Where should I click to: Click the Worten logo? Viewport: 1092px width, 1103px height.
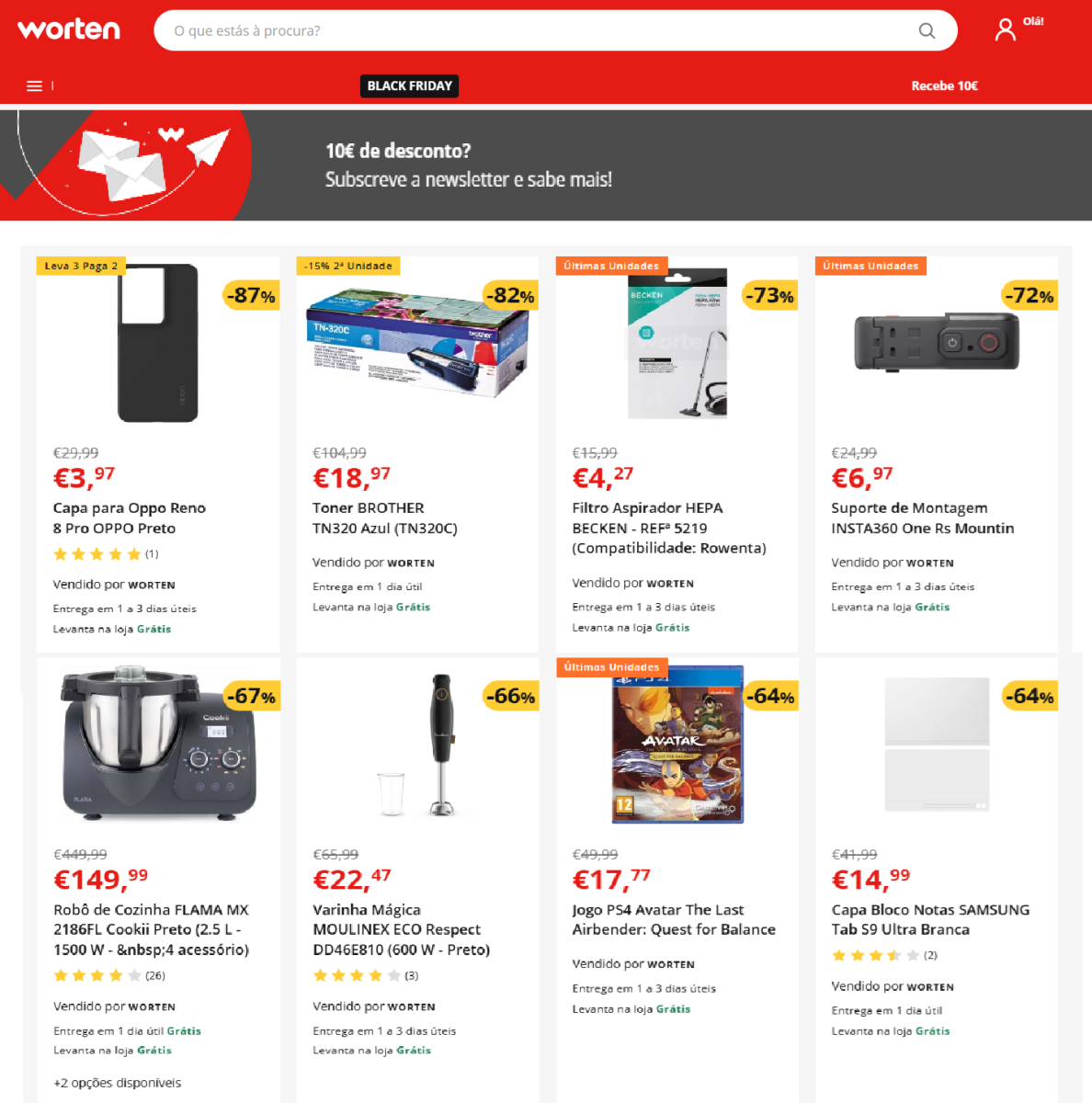69,29
